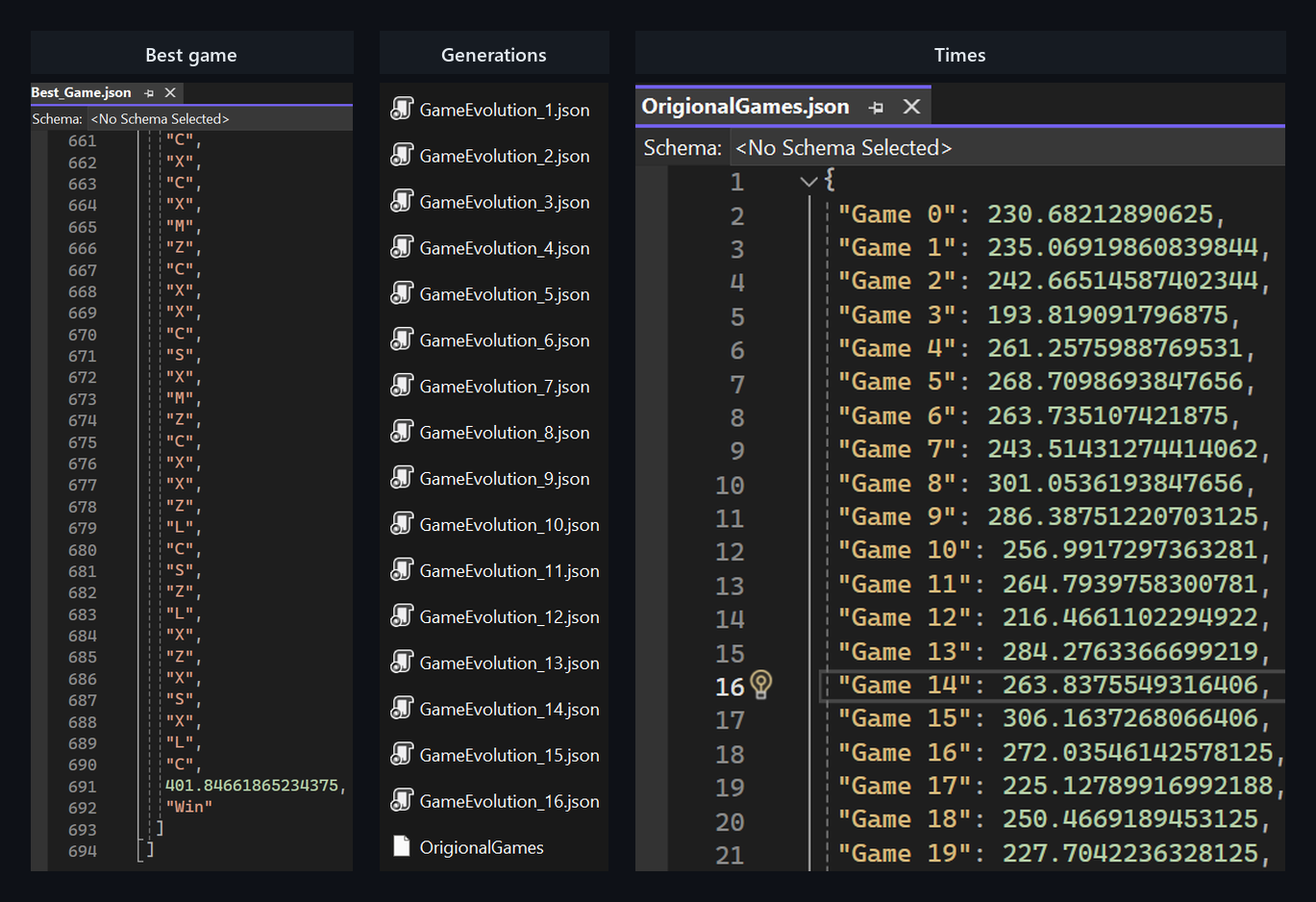Viewport: 1316px width, 902px height.
Task: Close the Best_Game.json tab
Action: pyautogui.click(x=170, y=92)
